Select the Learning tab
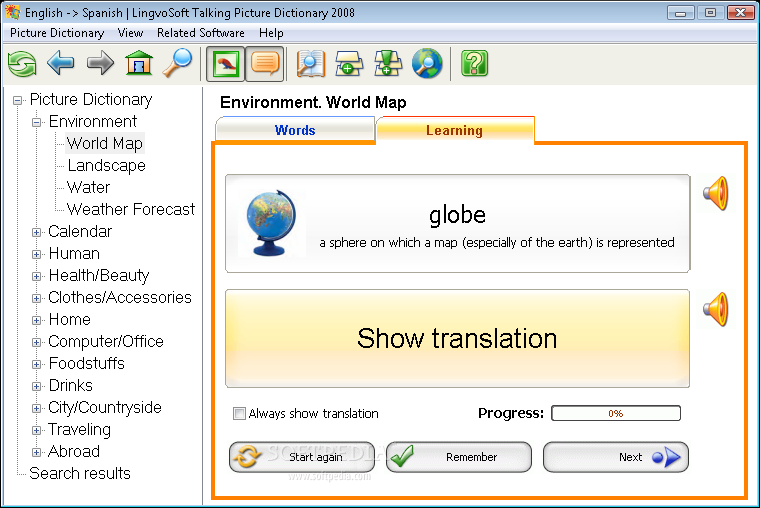The width and height of the screenshot is (760, 508). tap(455, 130)
